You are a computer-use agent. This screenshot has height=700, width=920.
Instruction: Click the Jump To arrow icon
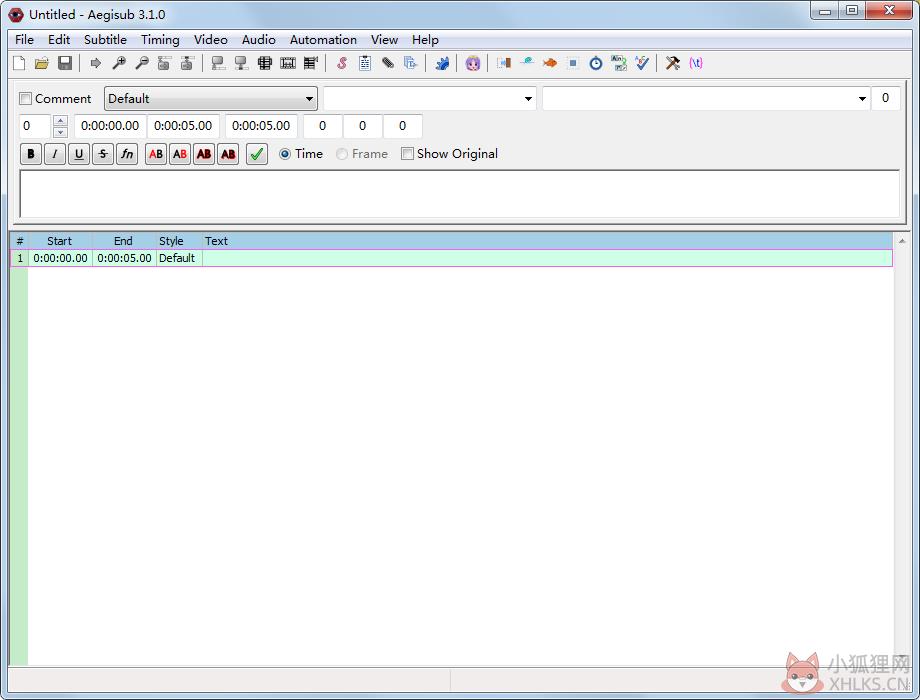pos(95,63)
